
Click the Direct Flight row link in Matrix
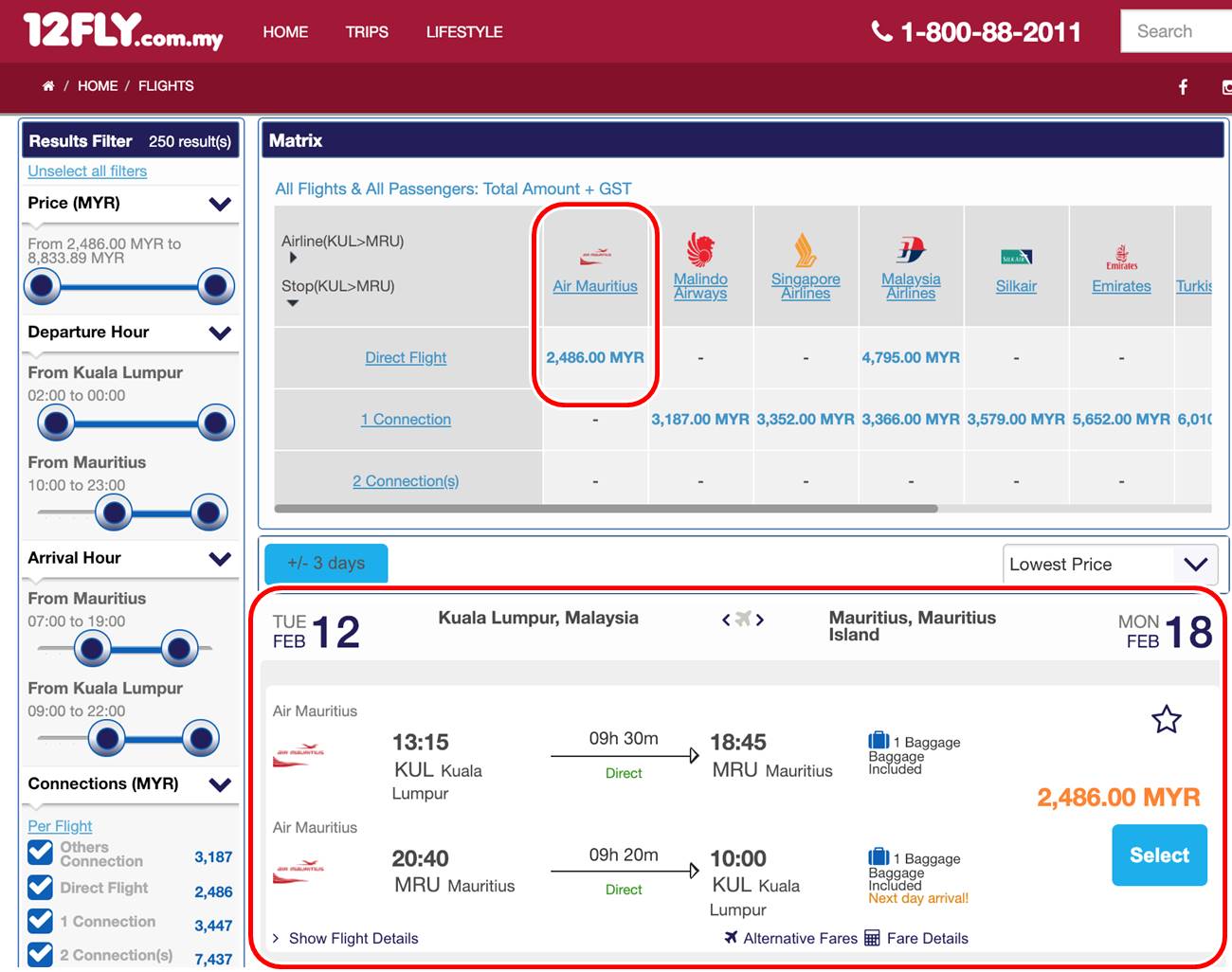[x=406, y=357]
